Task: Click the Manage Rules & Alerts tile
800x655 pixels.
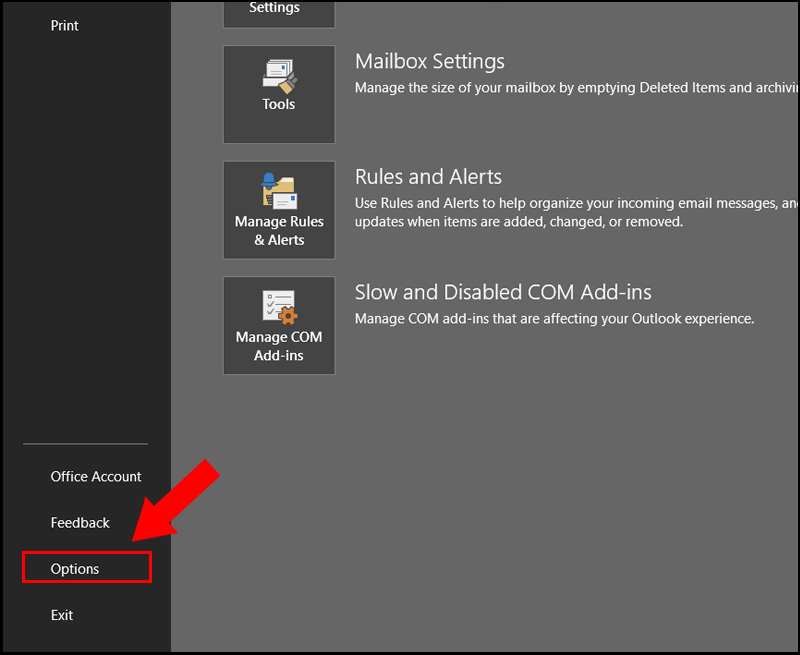Action: click(x=278, y=210)
